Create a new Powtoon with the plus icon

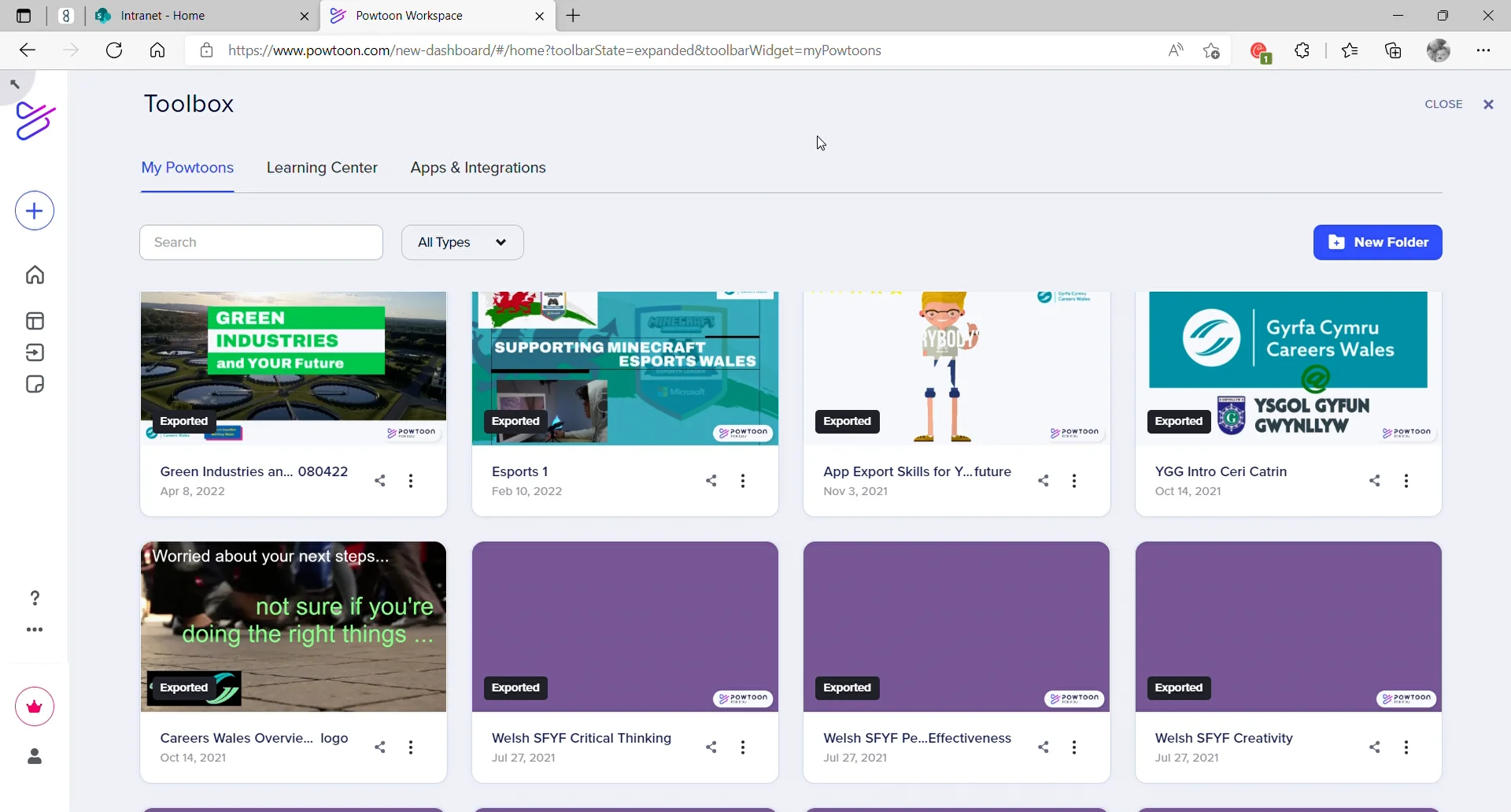33,210
